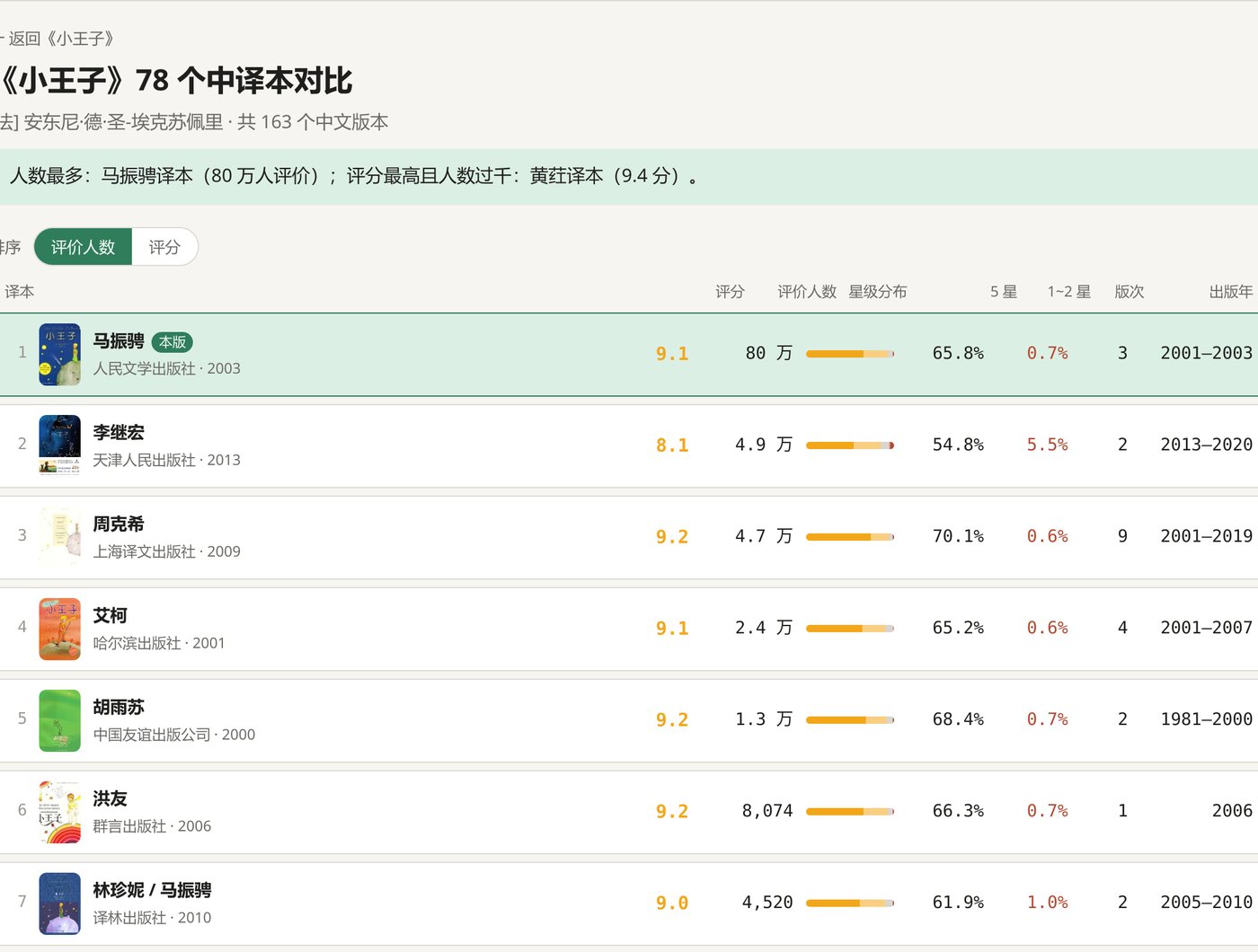Click 8.1 rating in 李继宏 row

pos(672,445)
